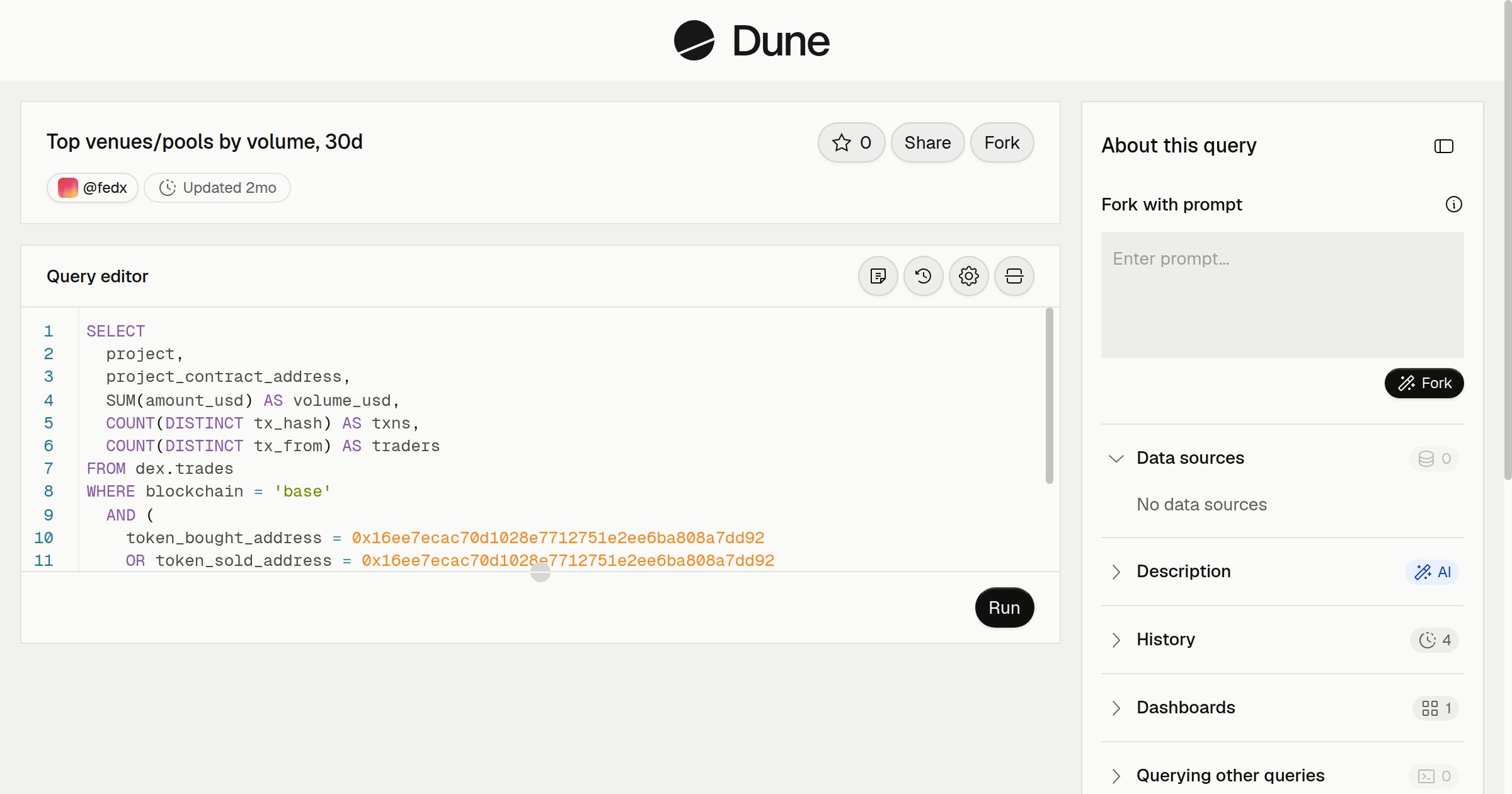Click the editor resize handle circle
Screen dimensions: 1512x794
(541, 572)
